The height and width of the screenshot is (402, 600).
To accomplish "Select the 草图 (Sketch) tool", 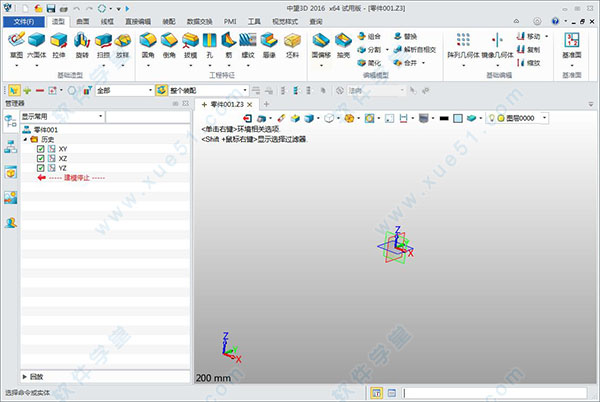I will [16, 44].
